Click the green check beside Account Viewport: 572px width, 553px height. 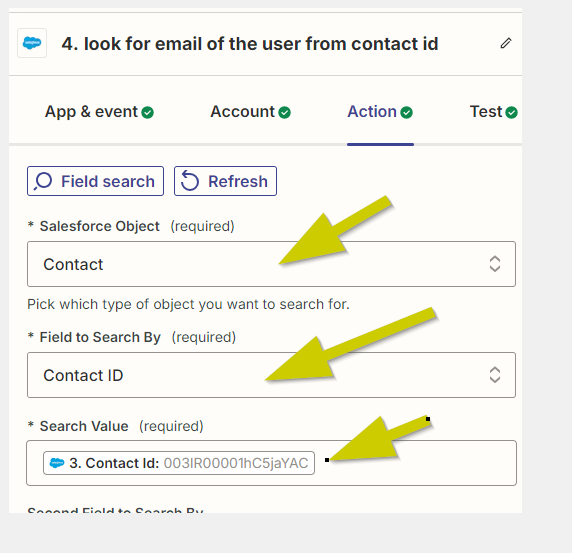(285, 112)
